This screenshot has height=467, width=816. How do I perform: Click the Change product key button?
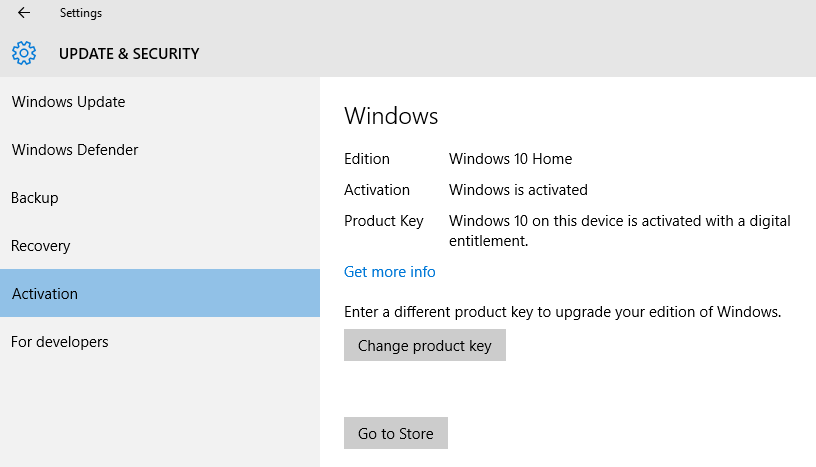[x=425, y=345]
